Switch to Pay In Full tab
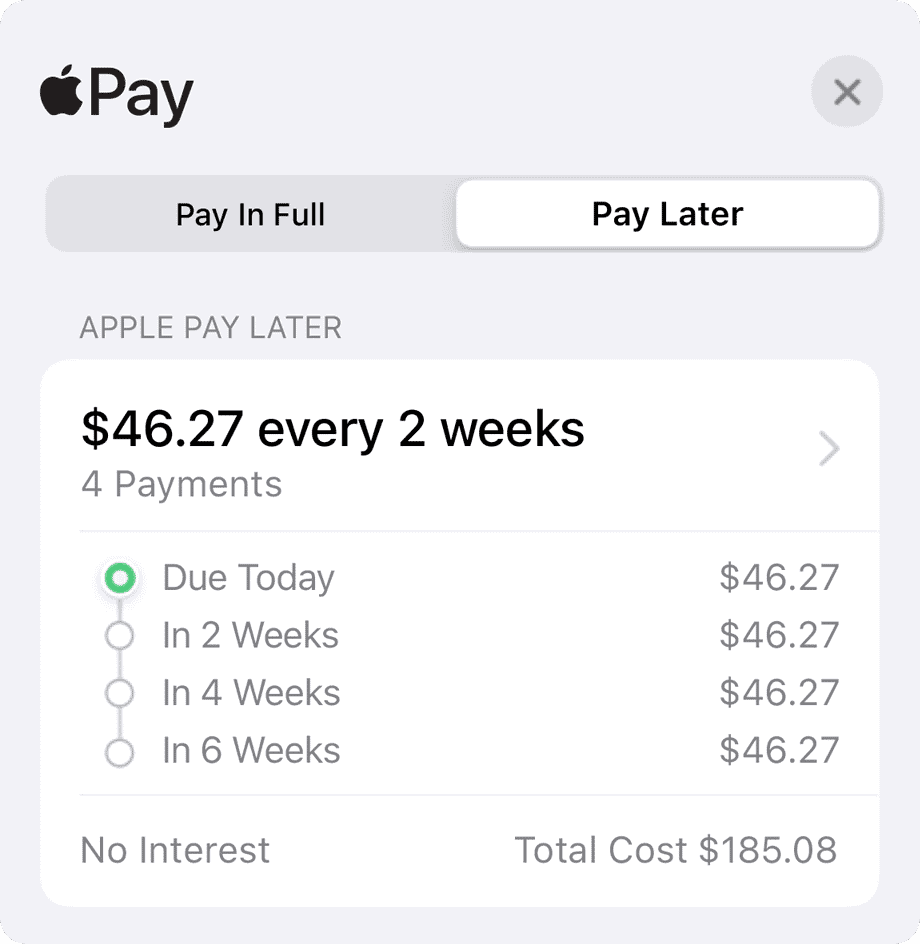Viewport: 920px width, 944px height. (250, 215)
